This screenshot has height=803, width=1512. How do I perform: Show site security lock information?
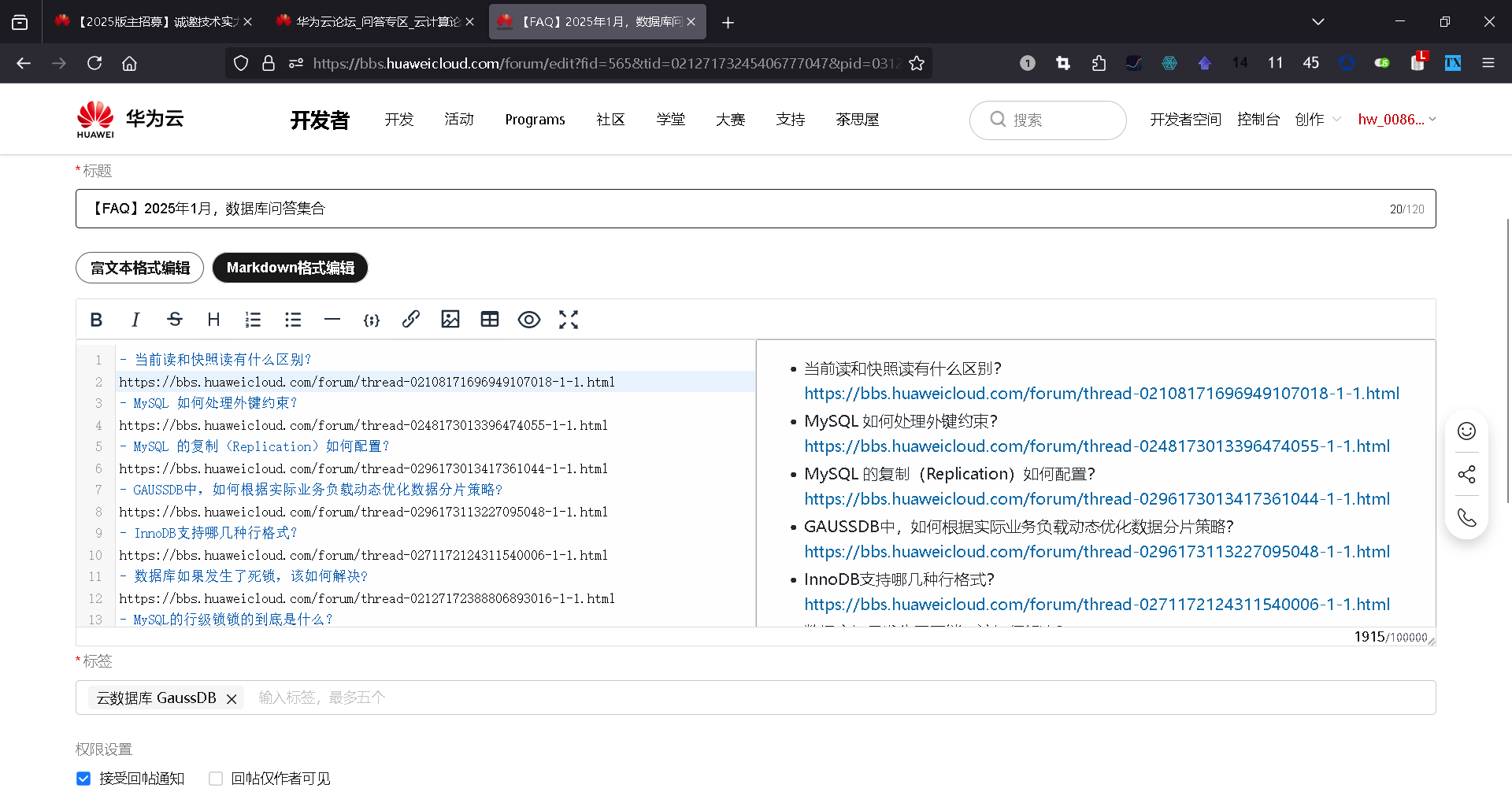[x=269, y=63]
